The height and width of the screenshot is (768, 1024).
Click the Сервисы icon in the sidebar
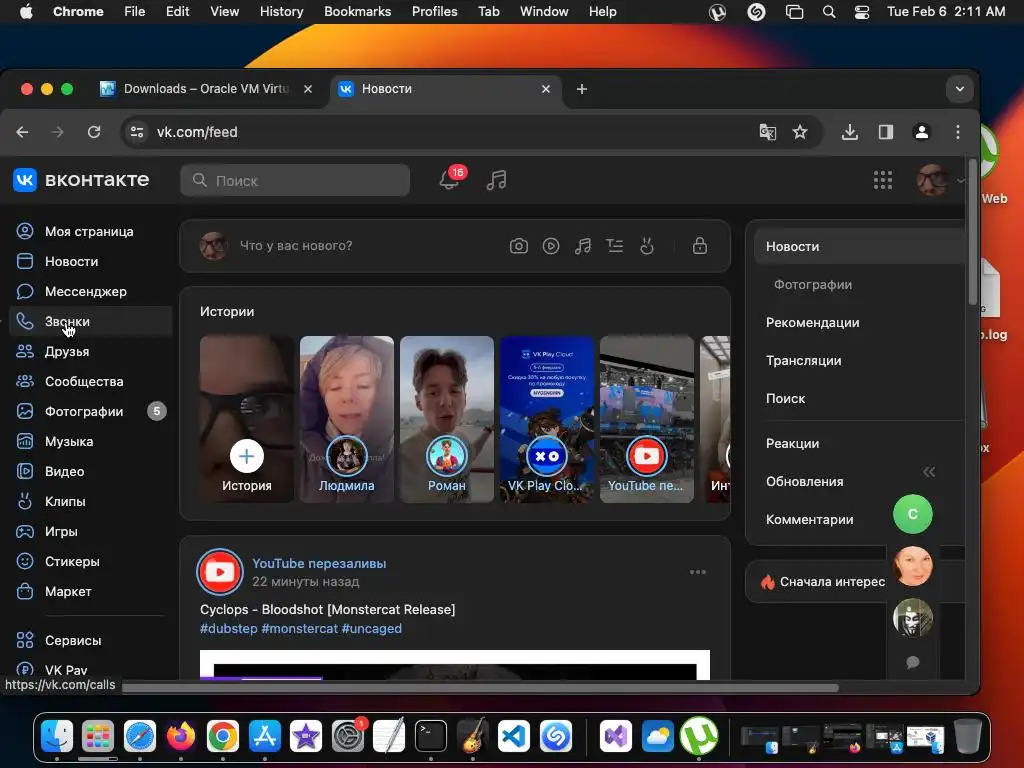[25, 641]
